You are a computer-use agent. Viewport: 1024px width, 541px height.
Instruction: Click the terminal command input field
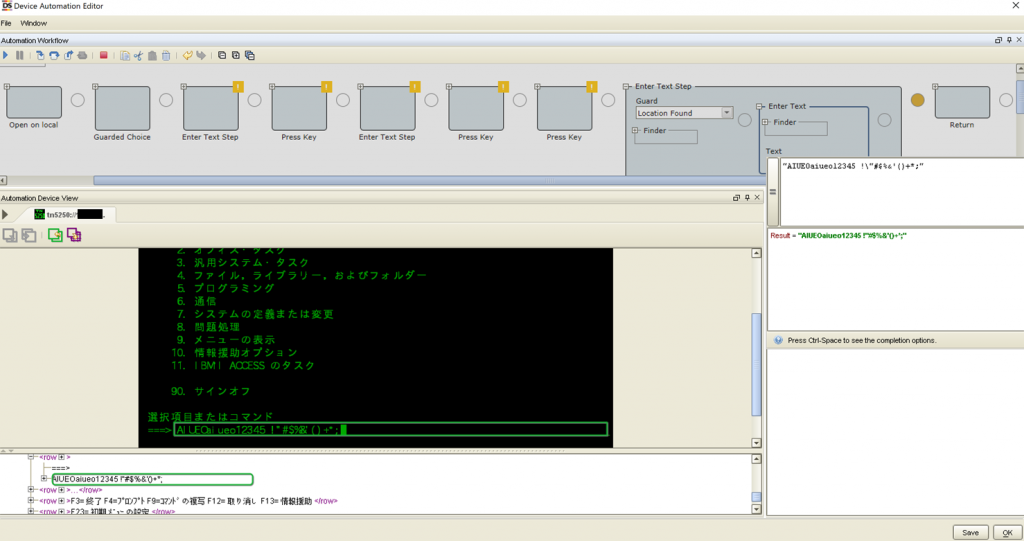390,430
